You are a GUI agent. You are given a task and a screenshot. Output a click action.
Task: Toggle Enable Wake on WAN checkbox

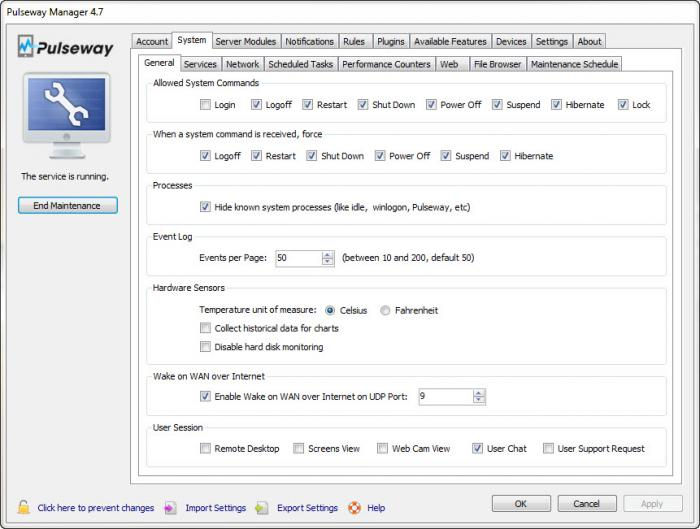point(205,396)
